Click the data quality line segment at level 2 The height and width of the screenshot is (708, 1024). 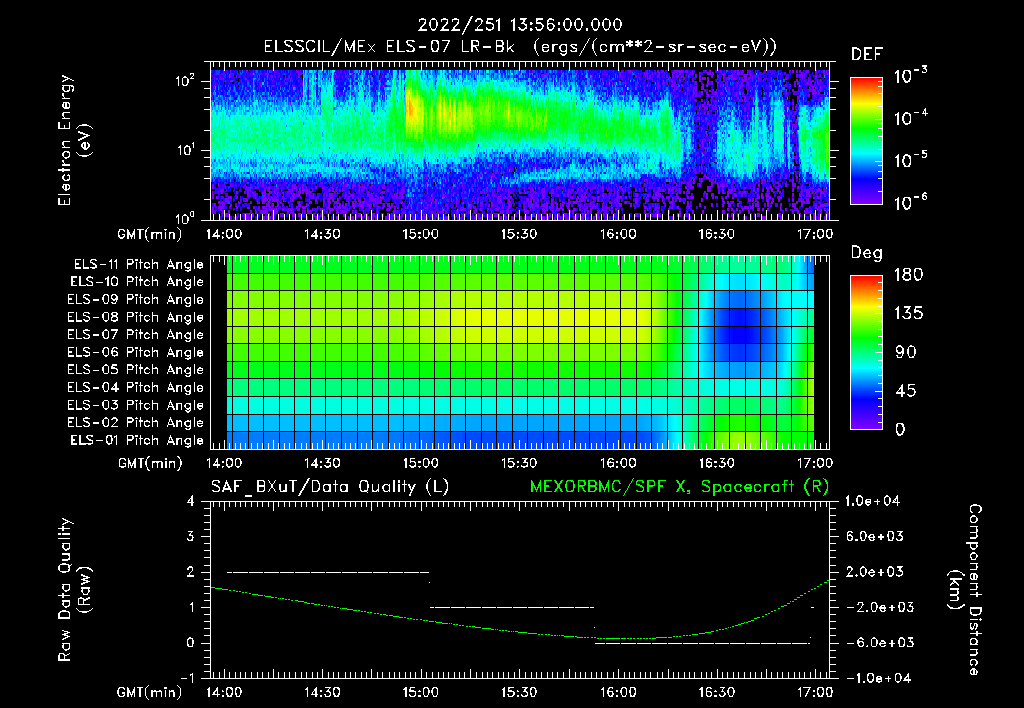pos(328,572)
